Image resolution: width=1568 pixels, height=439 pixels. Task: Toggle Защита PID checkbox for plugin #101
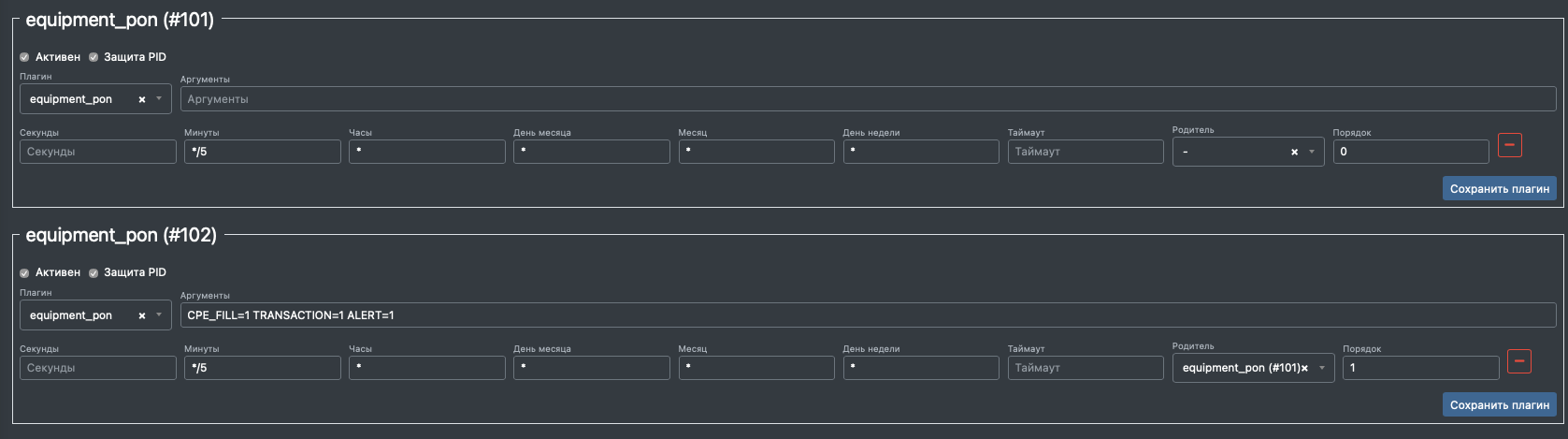click(94, 57)
